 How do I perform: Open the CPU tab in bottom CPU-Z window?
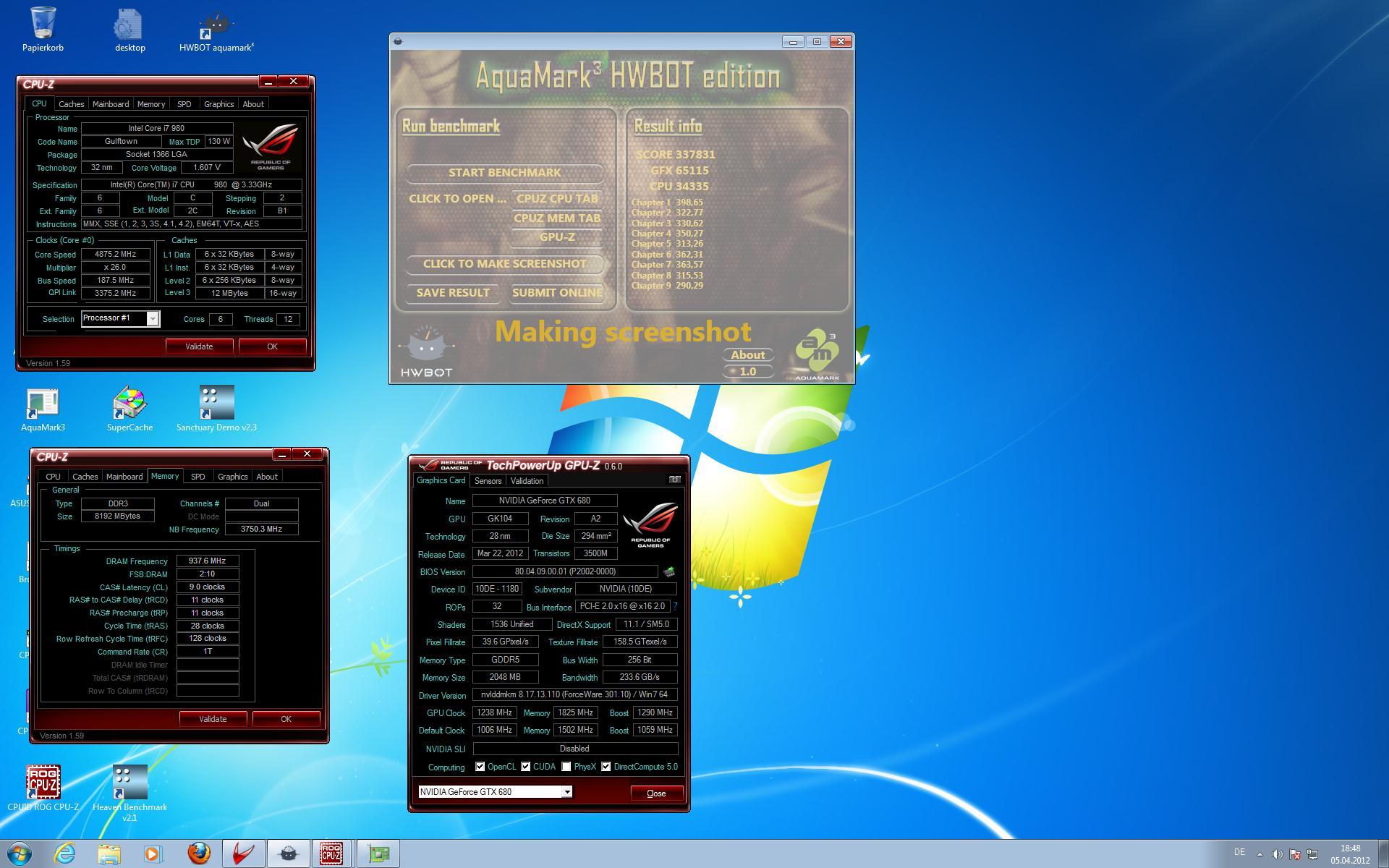tap(53, 477)
